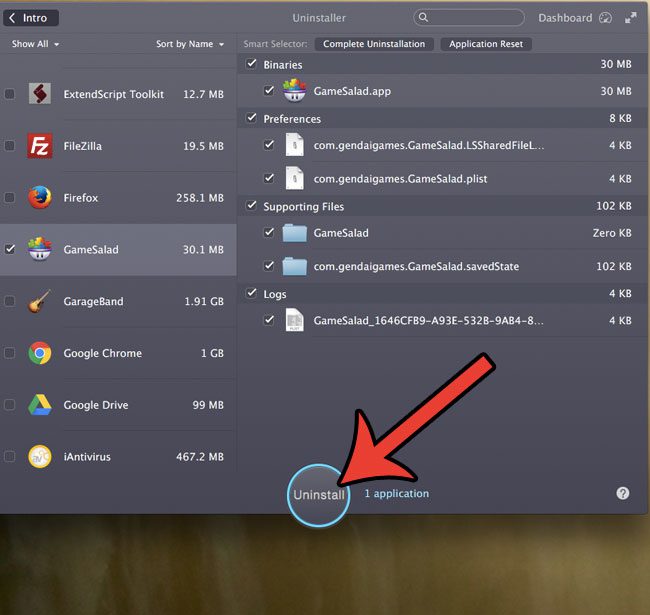Uncheck the Binaries group checkbox

pos(251,65)
